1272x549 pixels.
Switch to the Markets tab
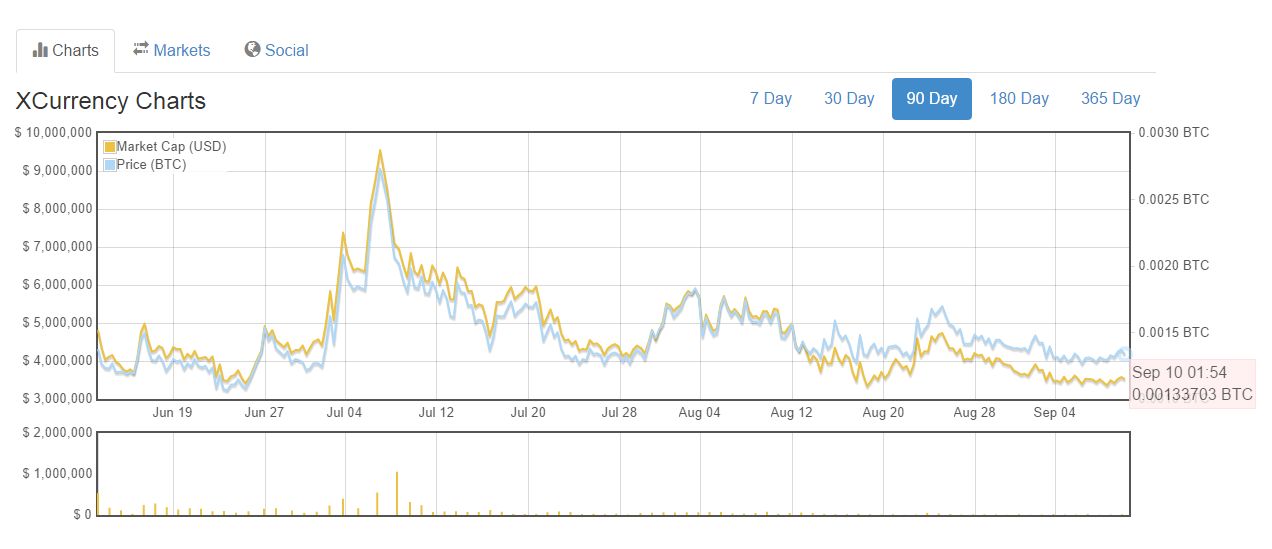pyautogui.click(x=171, y=50)
